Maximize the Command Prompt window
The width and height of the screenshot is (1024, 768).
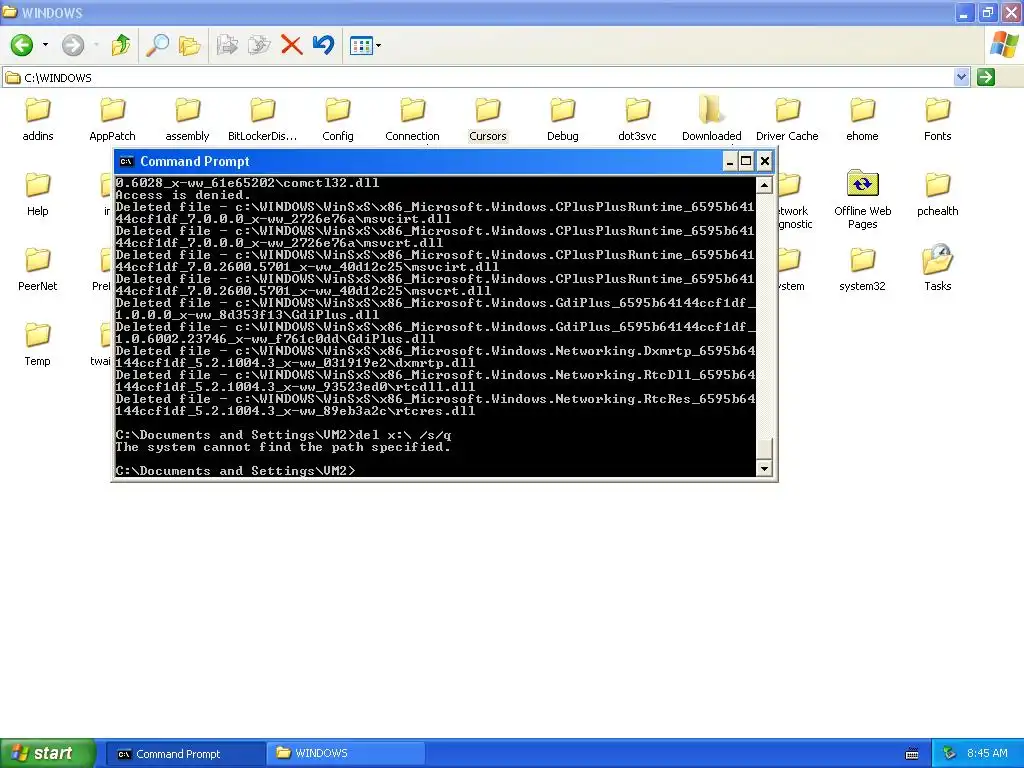coord(746,161)
